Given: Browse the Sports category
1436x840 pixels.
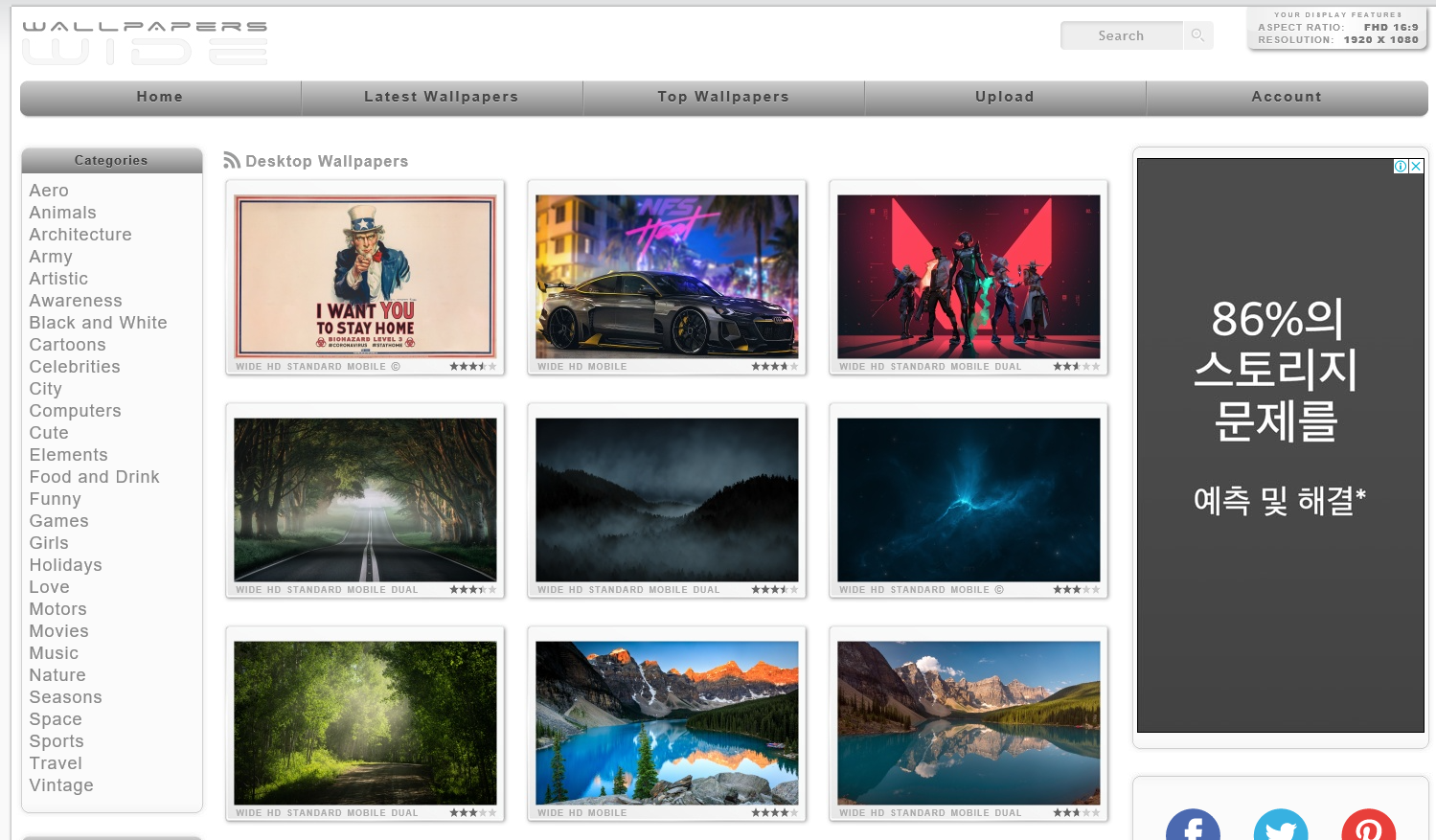Looking at the screenshot, I should (57, 741).
